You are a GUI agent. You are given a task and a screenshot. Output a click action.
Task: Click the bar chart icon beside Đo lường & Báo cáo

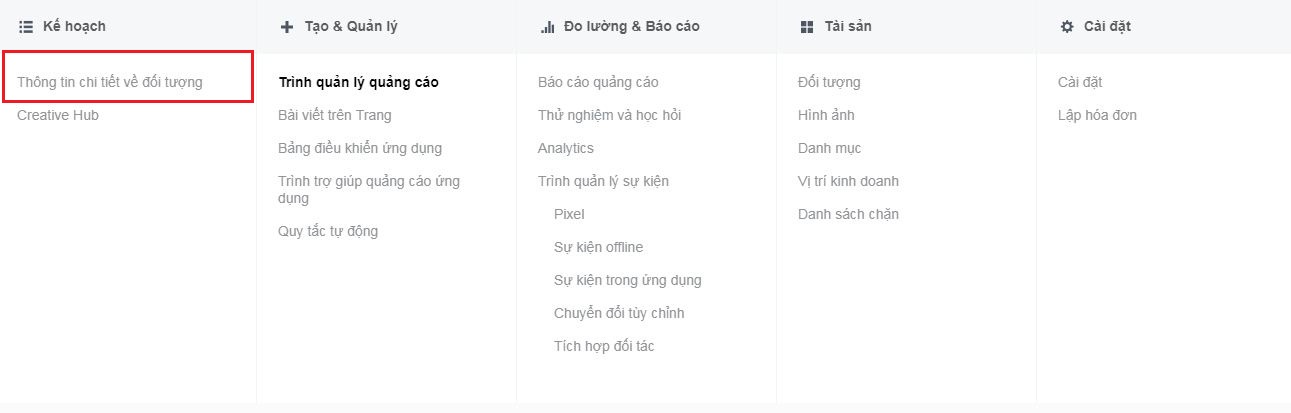coord(547,27)
